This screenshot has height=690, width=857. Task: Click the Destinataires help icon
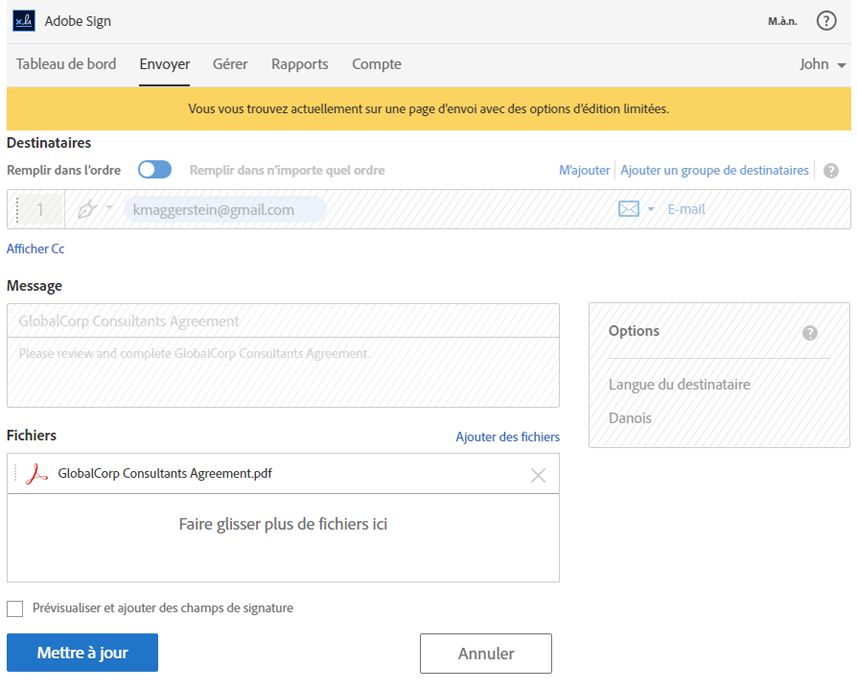pos(831,171)
